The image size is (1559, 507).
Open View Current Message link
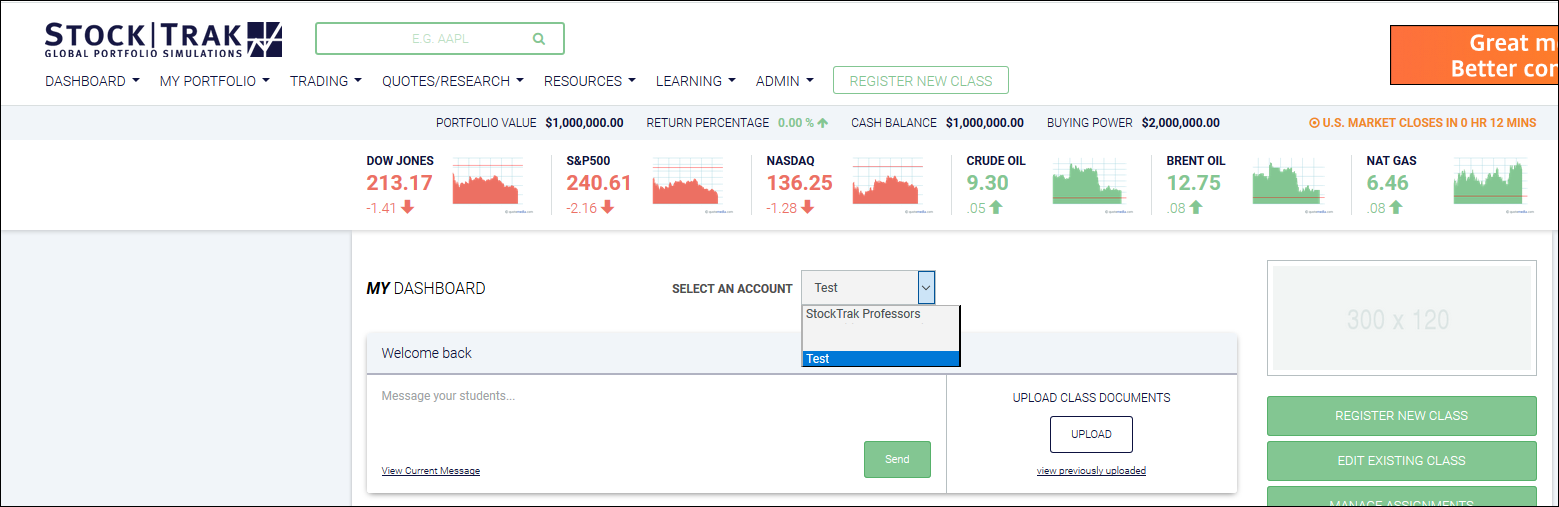pyautogui.click(x=431, y=471)
